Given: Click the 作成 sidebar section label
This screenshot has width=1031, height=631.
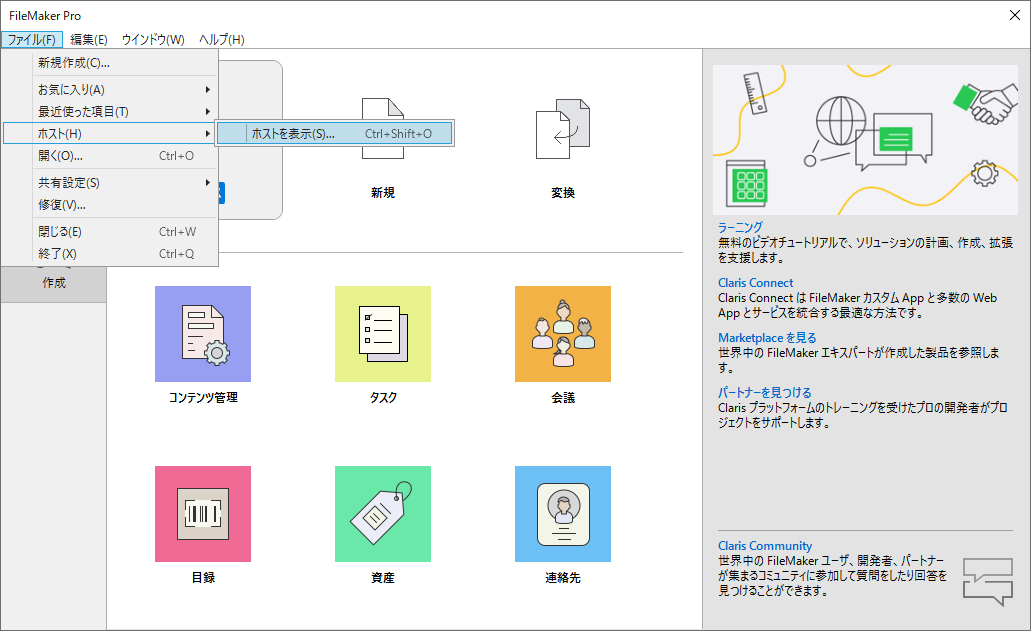Looking at the screenshot, I should click(52, 283).
